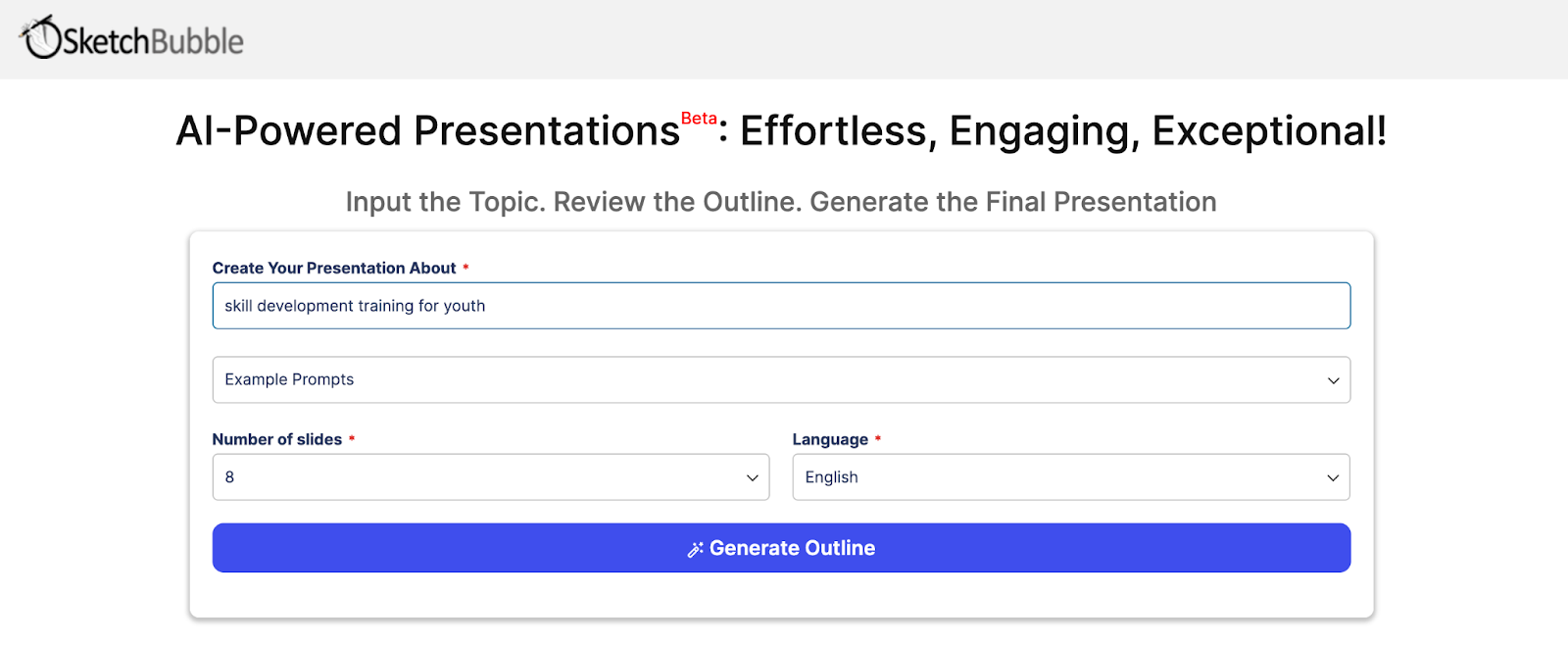Open the Number of slides dropdown showing 8

tap(490, 477)
